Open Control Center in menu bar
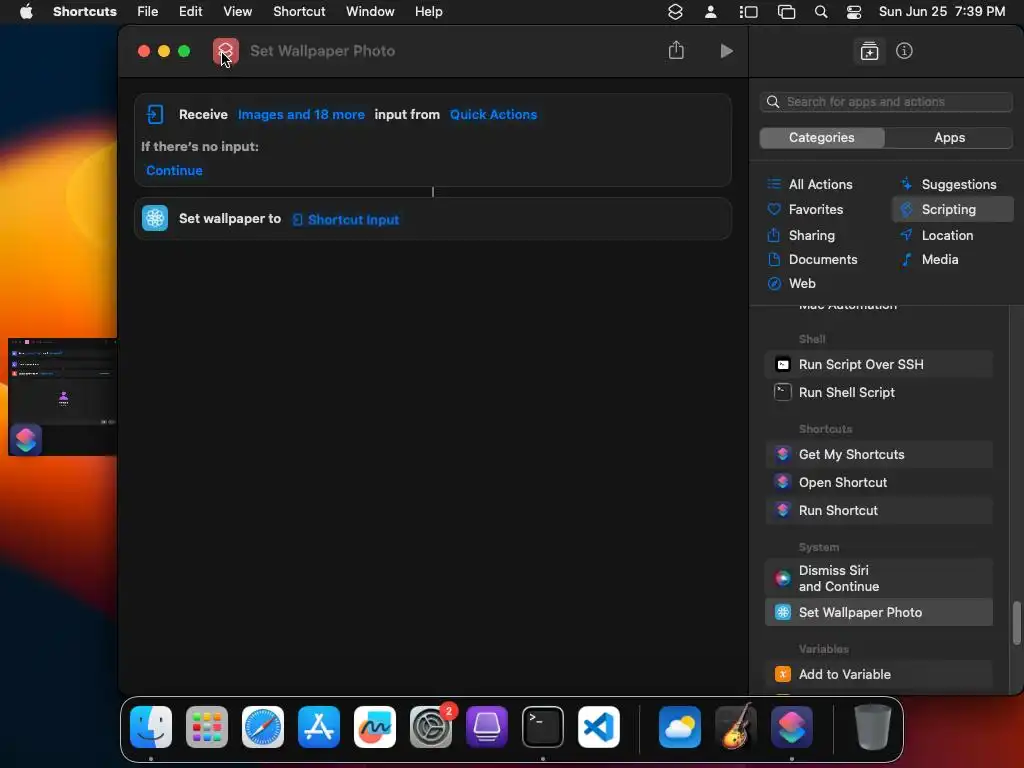The image size is (1024, 768). pyautogui.click(x=854, y=12)
